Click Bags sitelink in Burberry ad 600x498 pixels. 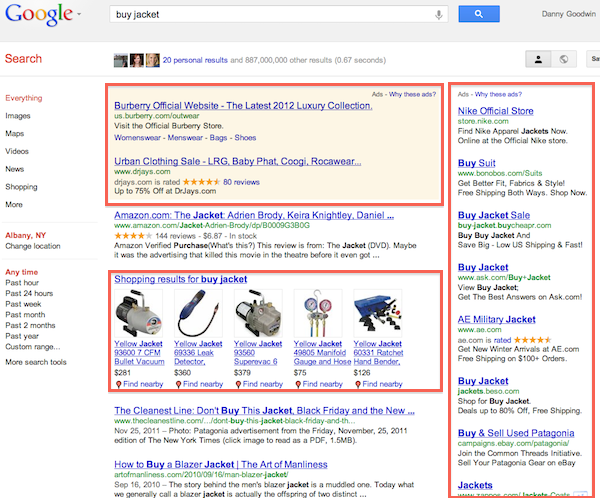(x=218, y=138)
